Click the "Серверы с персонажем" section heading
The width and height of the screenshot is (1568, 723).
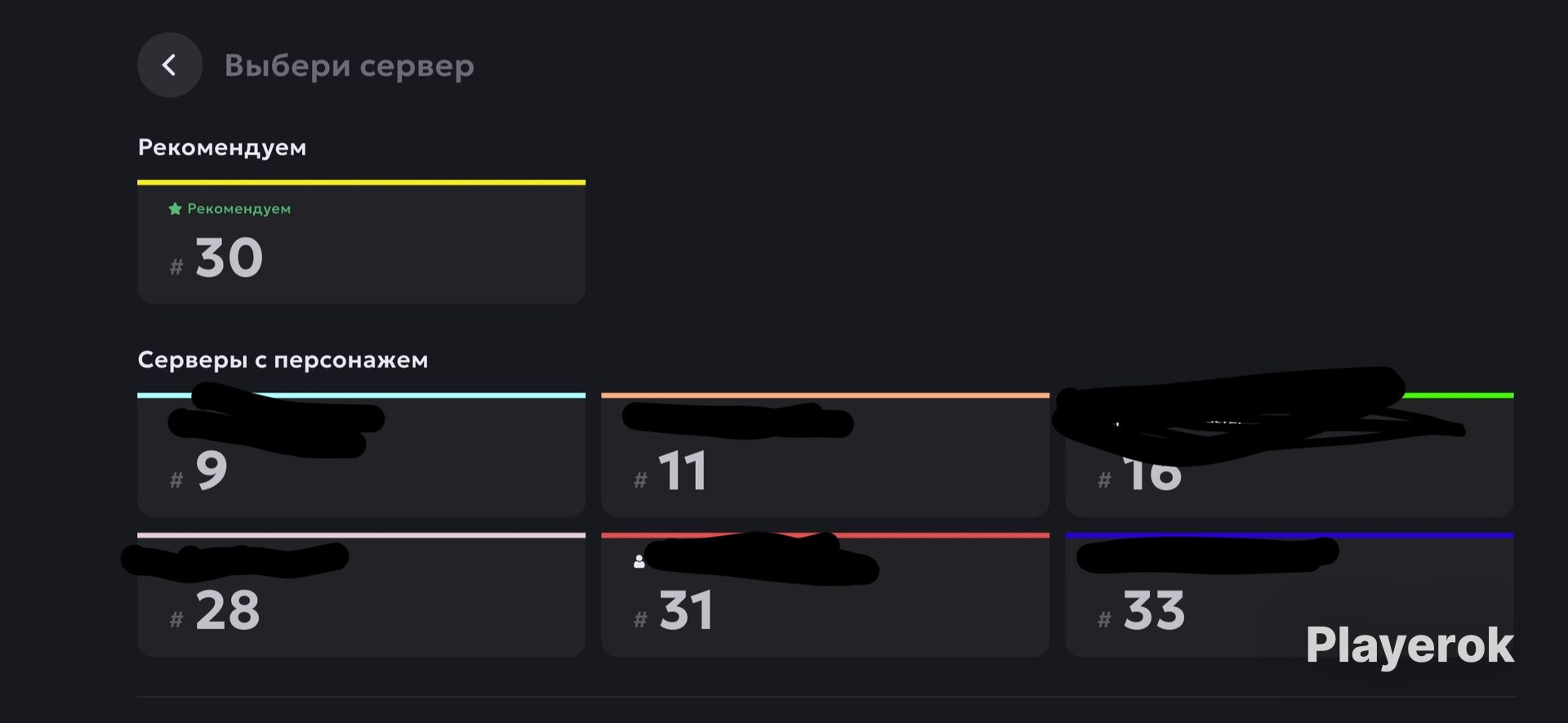283,359
